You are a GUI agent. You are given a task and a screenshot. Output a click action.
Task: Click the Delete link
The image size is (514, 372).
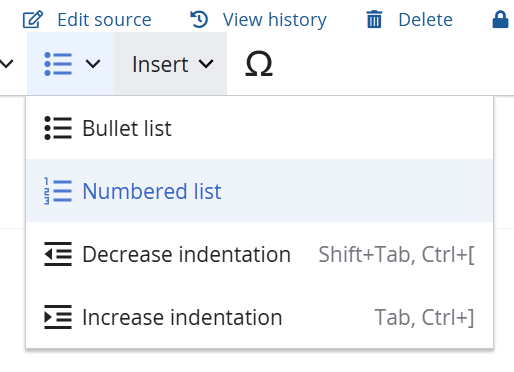click(x=425, y=20)
